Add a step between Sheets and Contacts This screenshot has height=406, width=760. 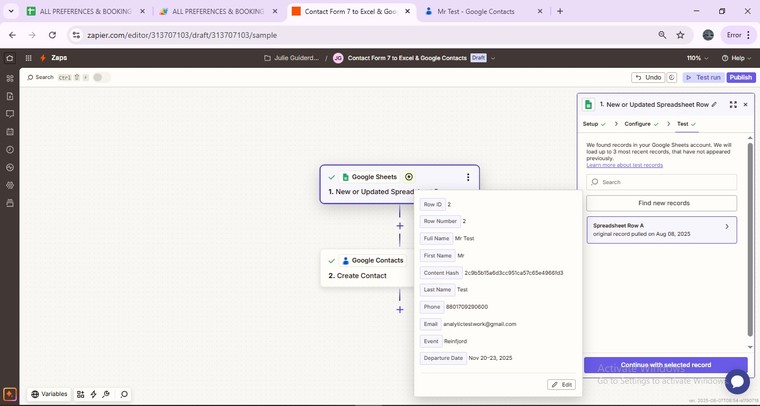tap(399, 226)
